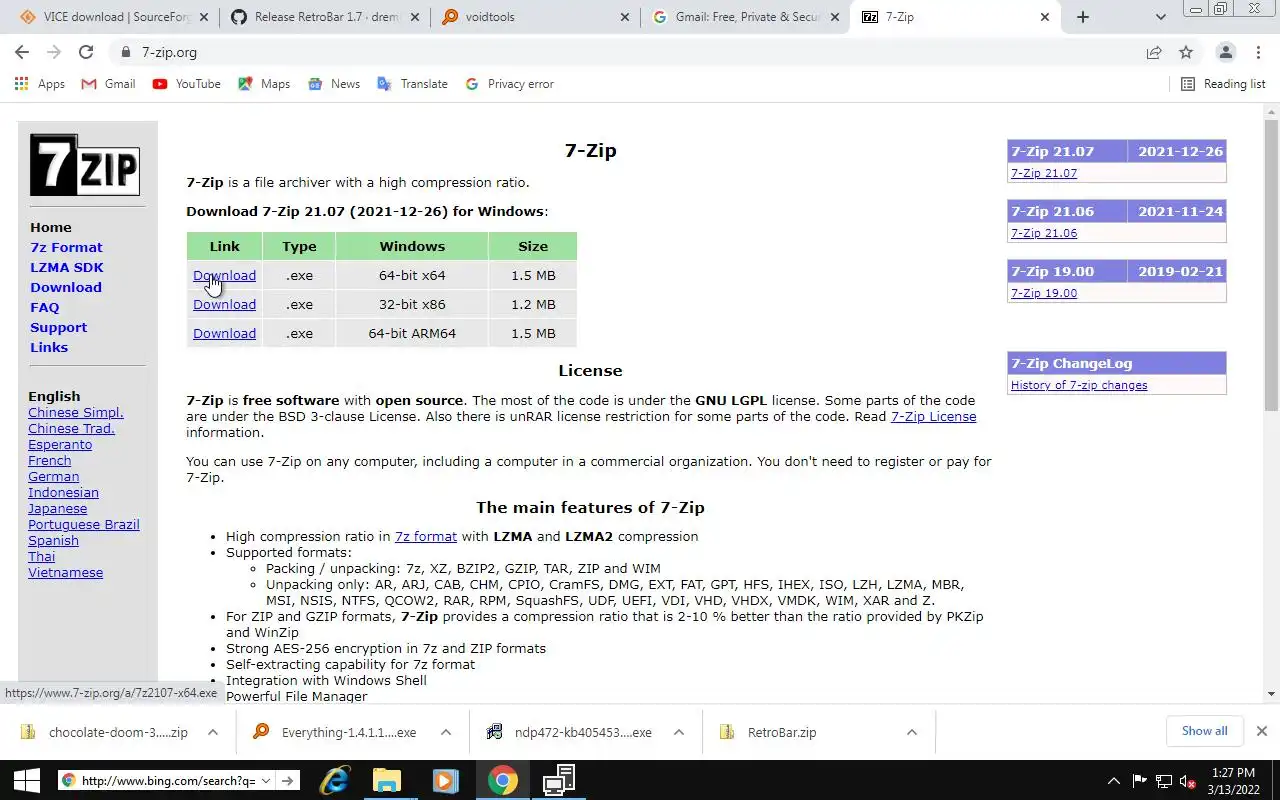Download 64-bit x64 7-Zip exe
This screenshot has height=800, width=1280.
[x=224, y=275]
